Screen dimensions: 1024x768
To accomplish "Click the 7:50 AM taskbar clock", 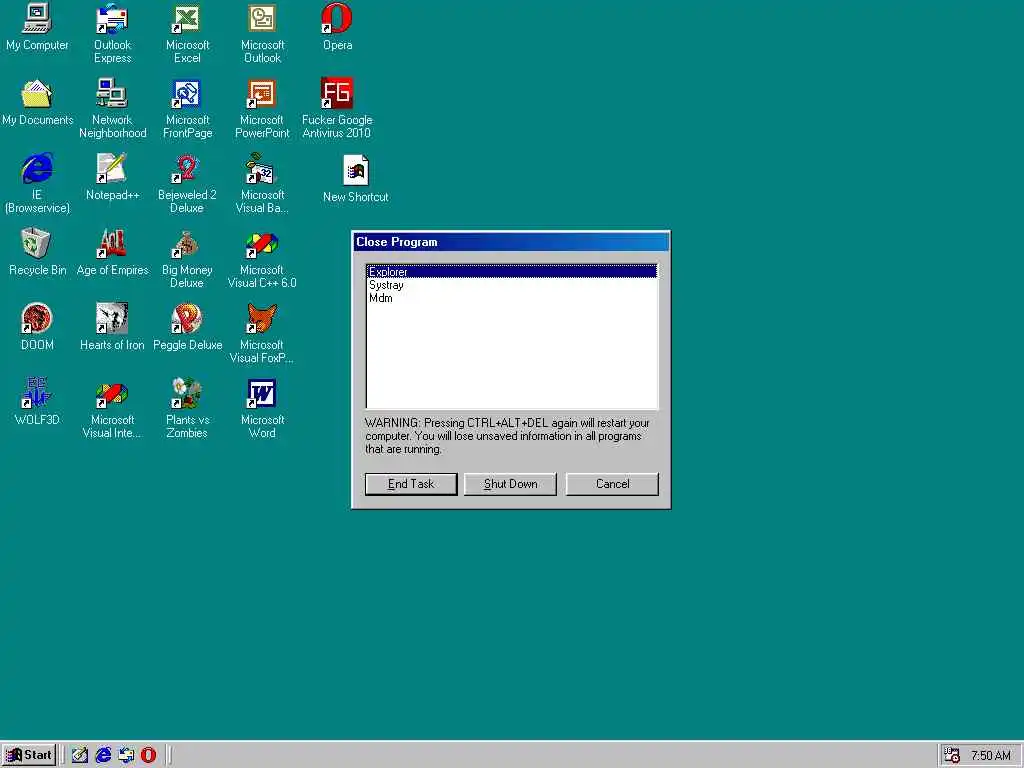I will [x=991, y=756].
